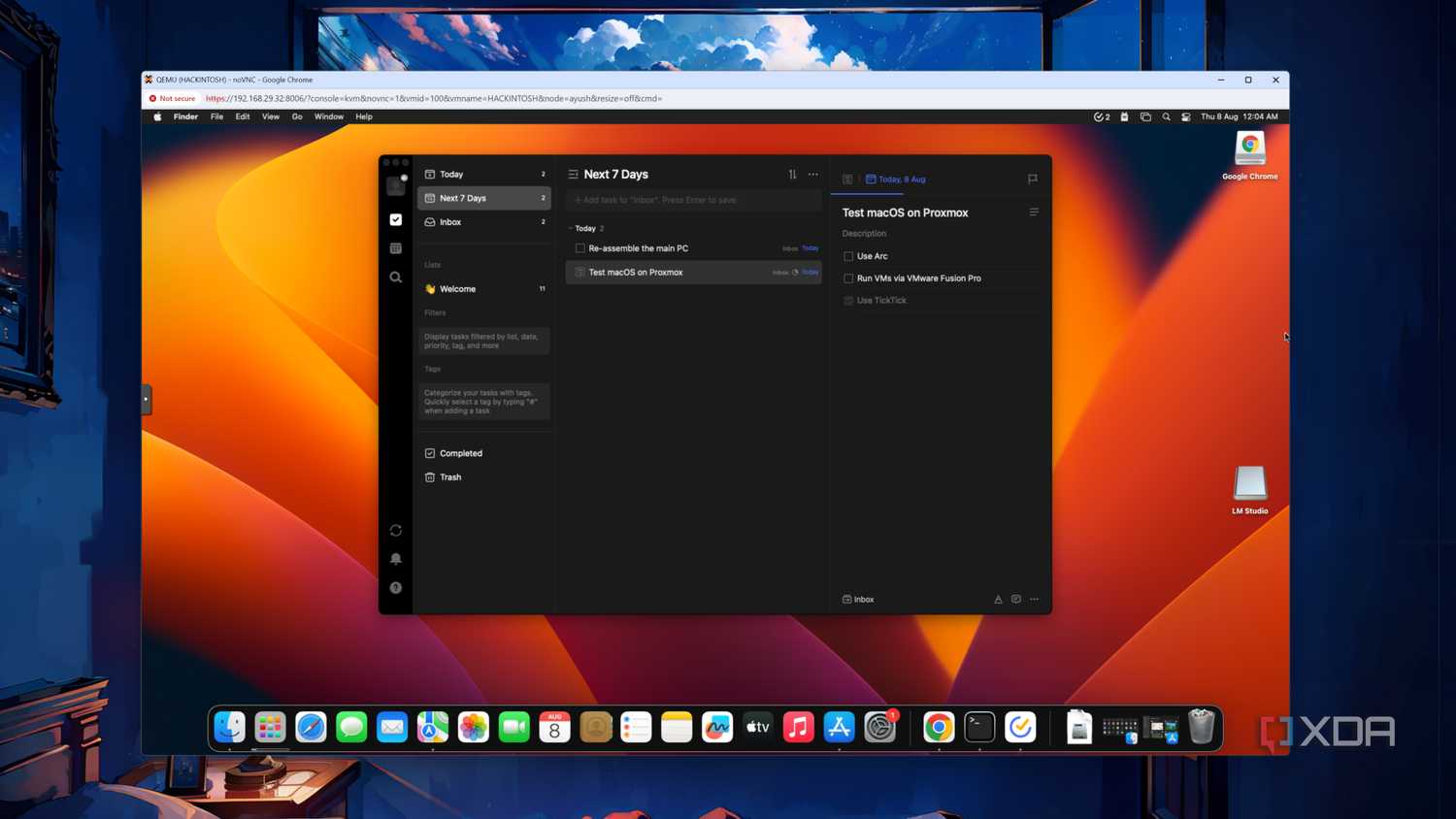Check off Test macOS on Proxmox in list
Image resolution: width=1456 pixels, height=819 pixels.
[580, 273]
